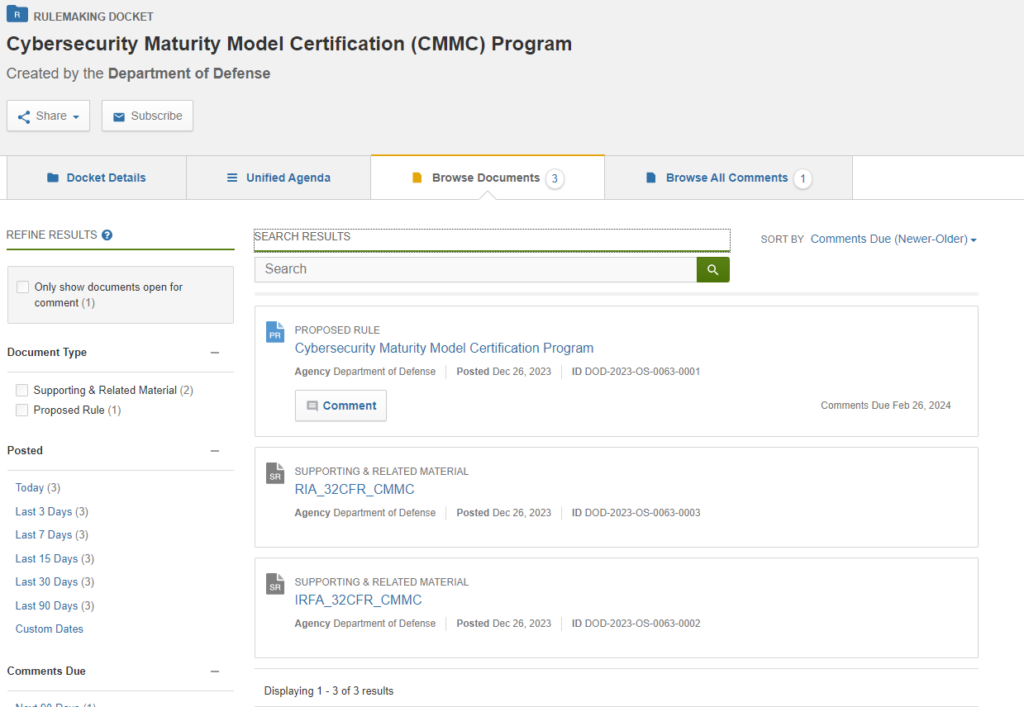This screenshot has height=707, width=1024.
Task: Click the PR proposed rule document icon
Action: click(275, 332)
